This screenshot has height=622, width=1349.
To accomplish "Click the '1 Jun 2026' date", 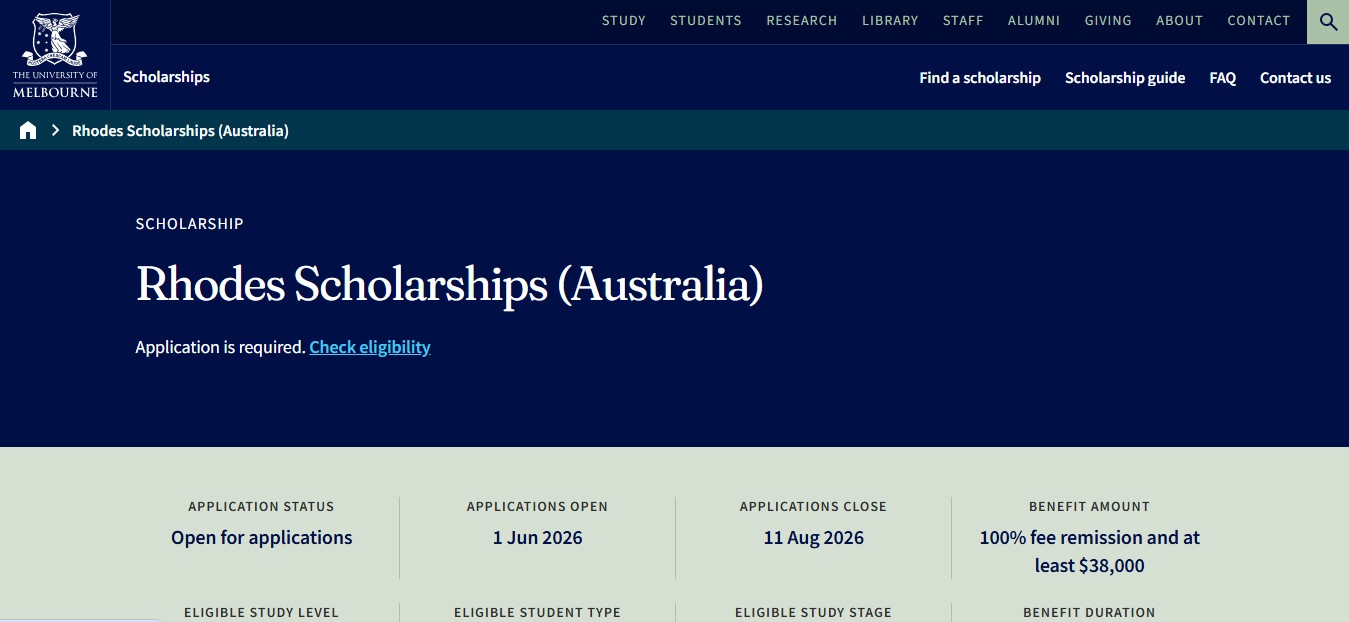I will 538,538.
